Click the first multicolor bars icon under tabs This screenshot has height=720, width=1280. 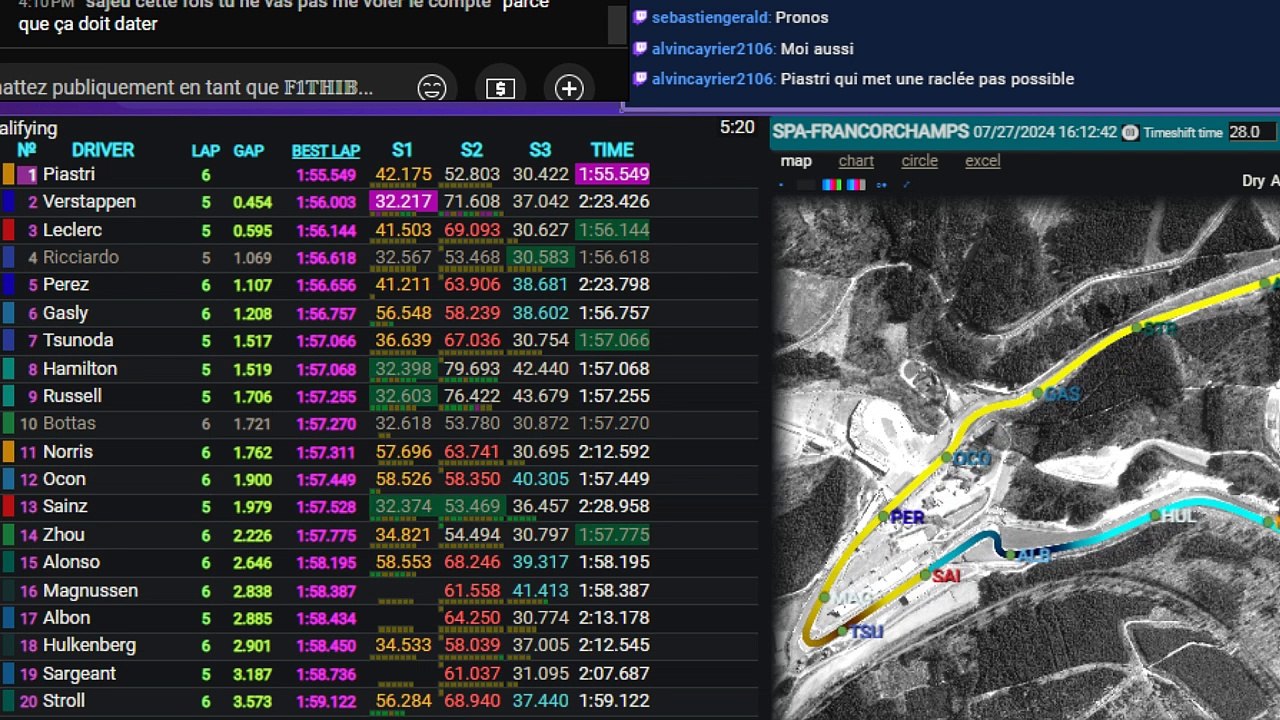[x=831, y=185]
